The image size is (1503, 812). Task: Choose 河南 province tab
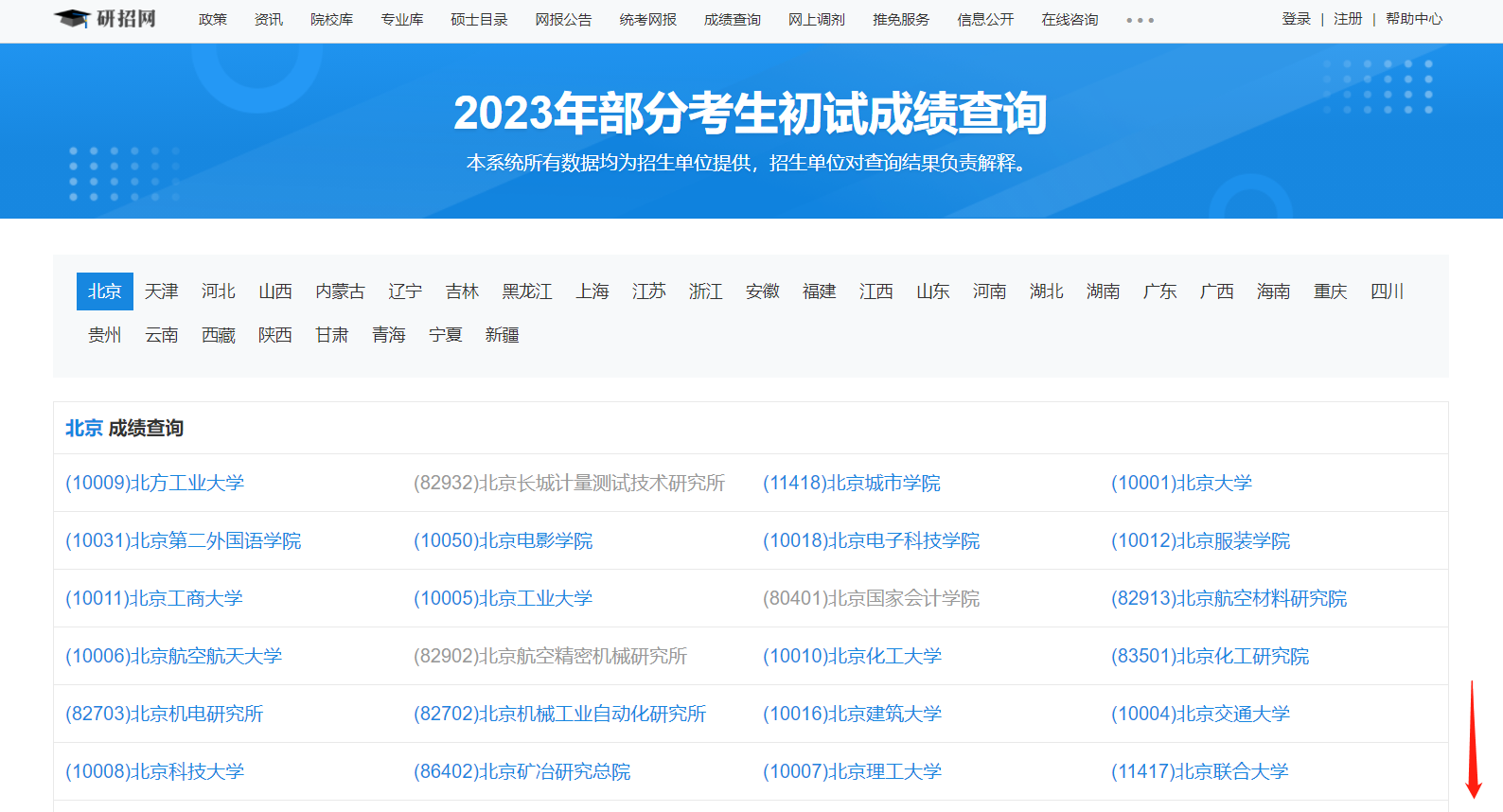(x=990, y=291)
